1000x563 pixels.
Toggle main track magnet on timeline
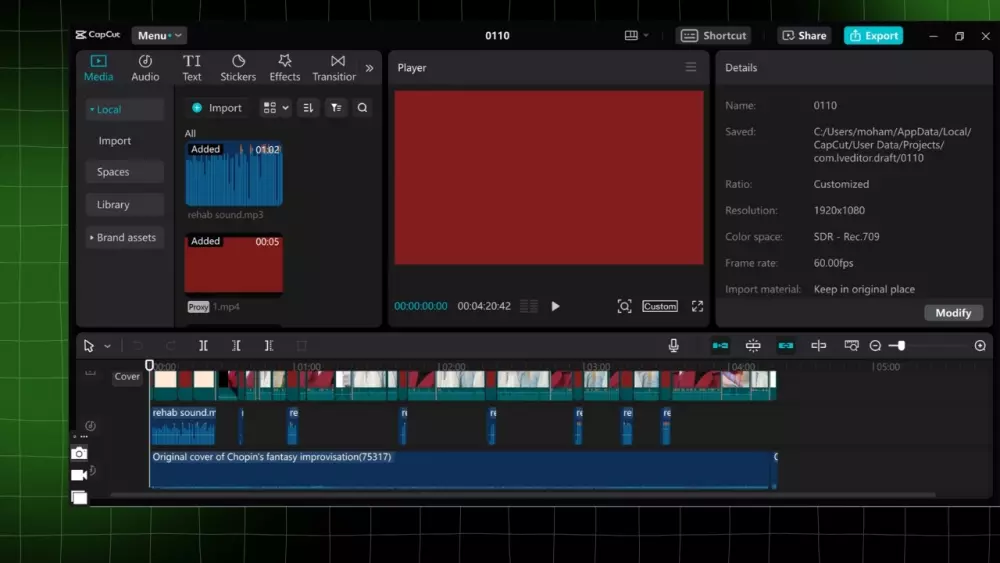(720, 345)
